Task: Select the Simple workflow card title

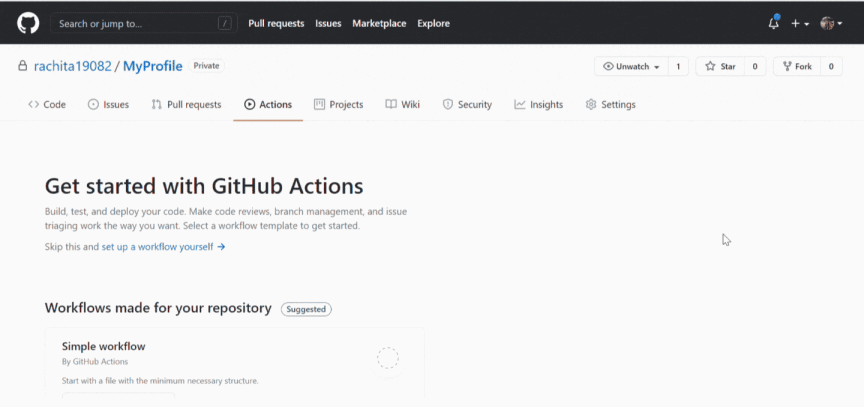Action: 104,346
